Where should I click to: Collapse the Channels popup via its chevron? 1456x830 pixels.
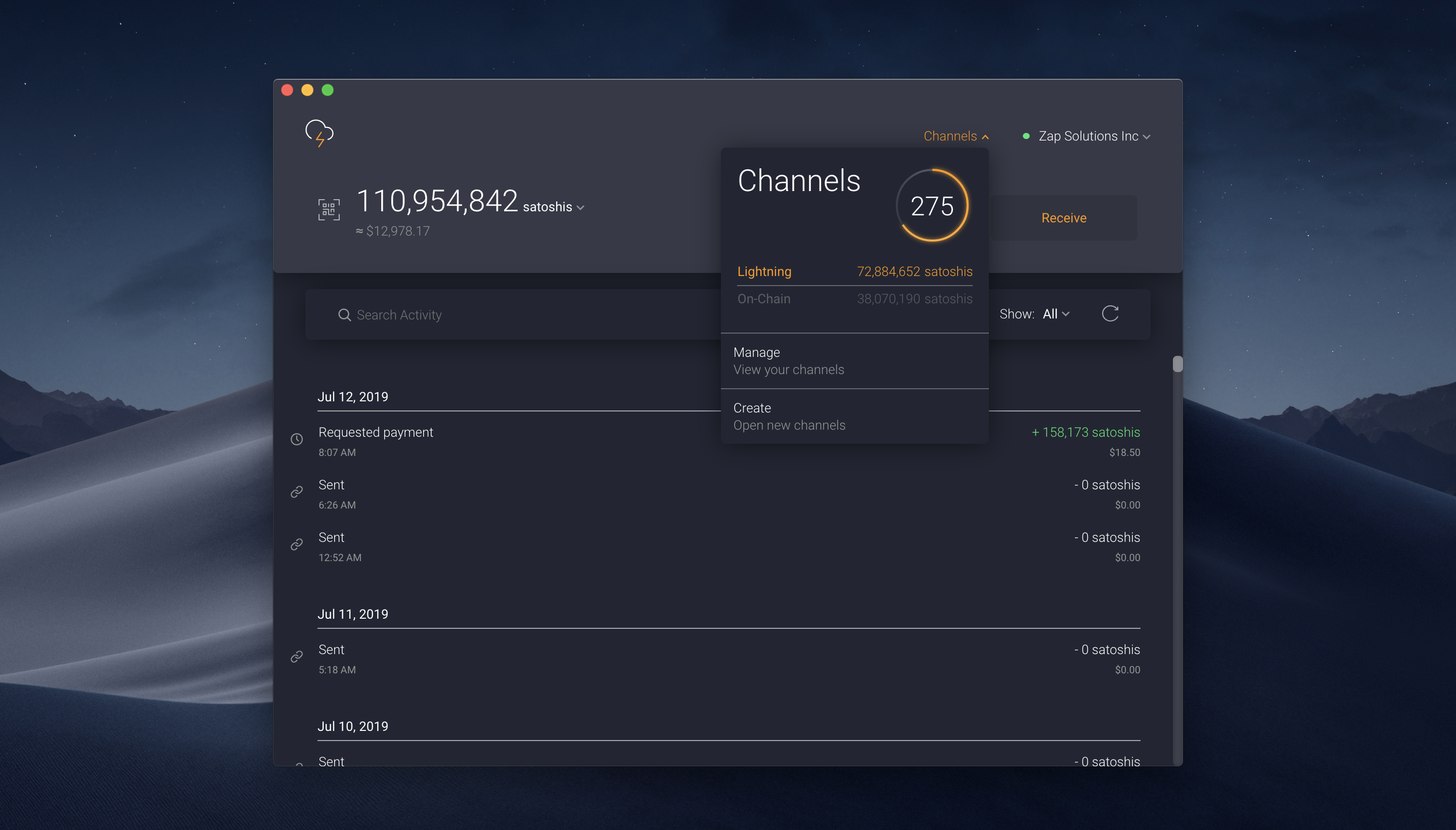[x=986, y=136]
